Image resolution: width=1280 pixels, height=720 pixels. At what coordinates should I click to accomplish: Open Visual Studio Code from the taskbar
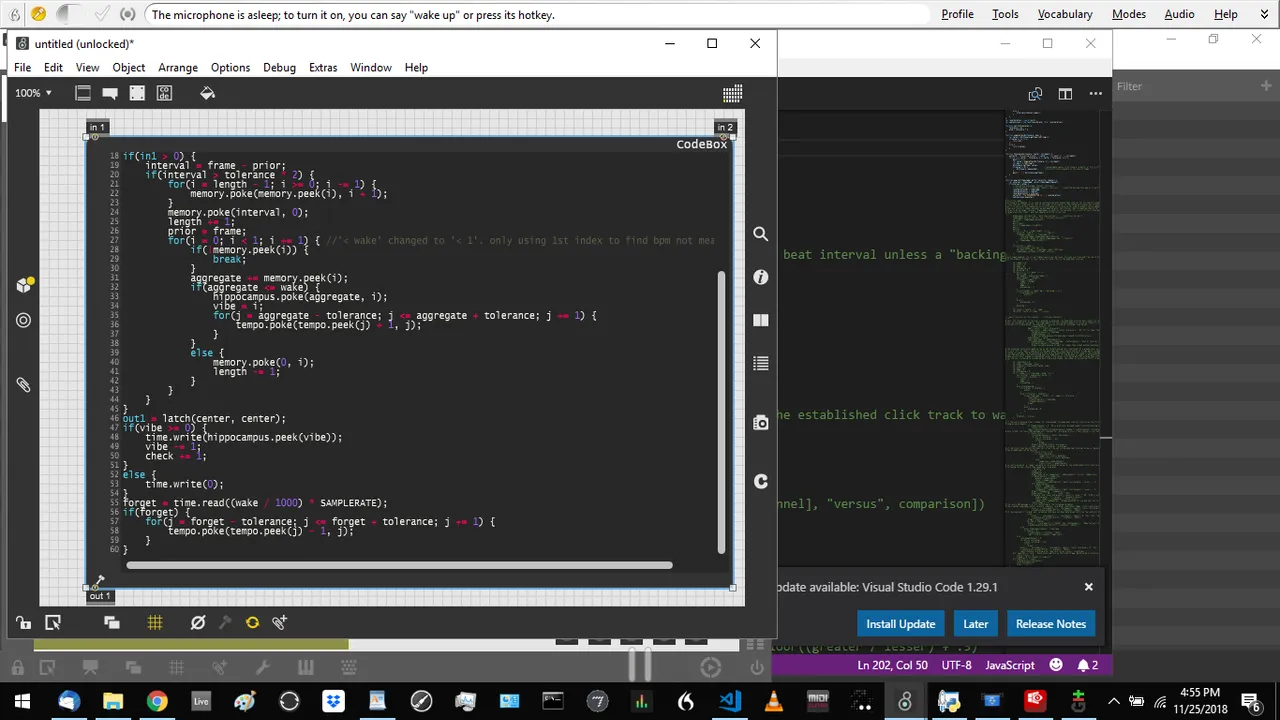click(729, 700)
